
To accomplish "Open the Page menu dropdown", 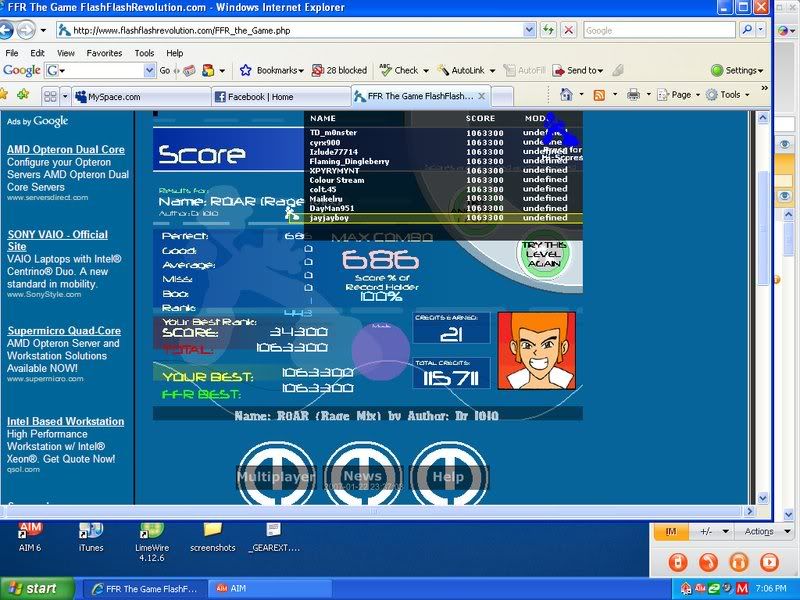I will [x=678, y=95].
